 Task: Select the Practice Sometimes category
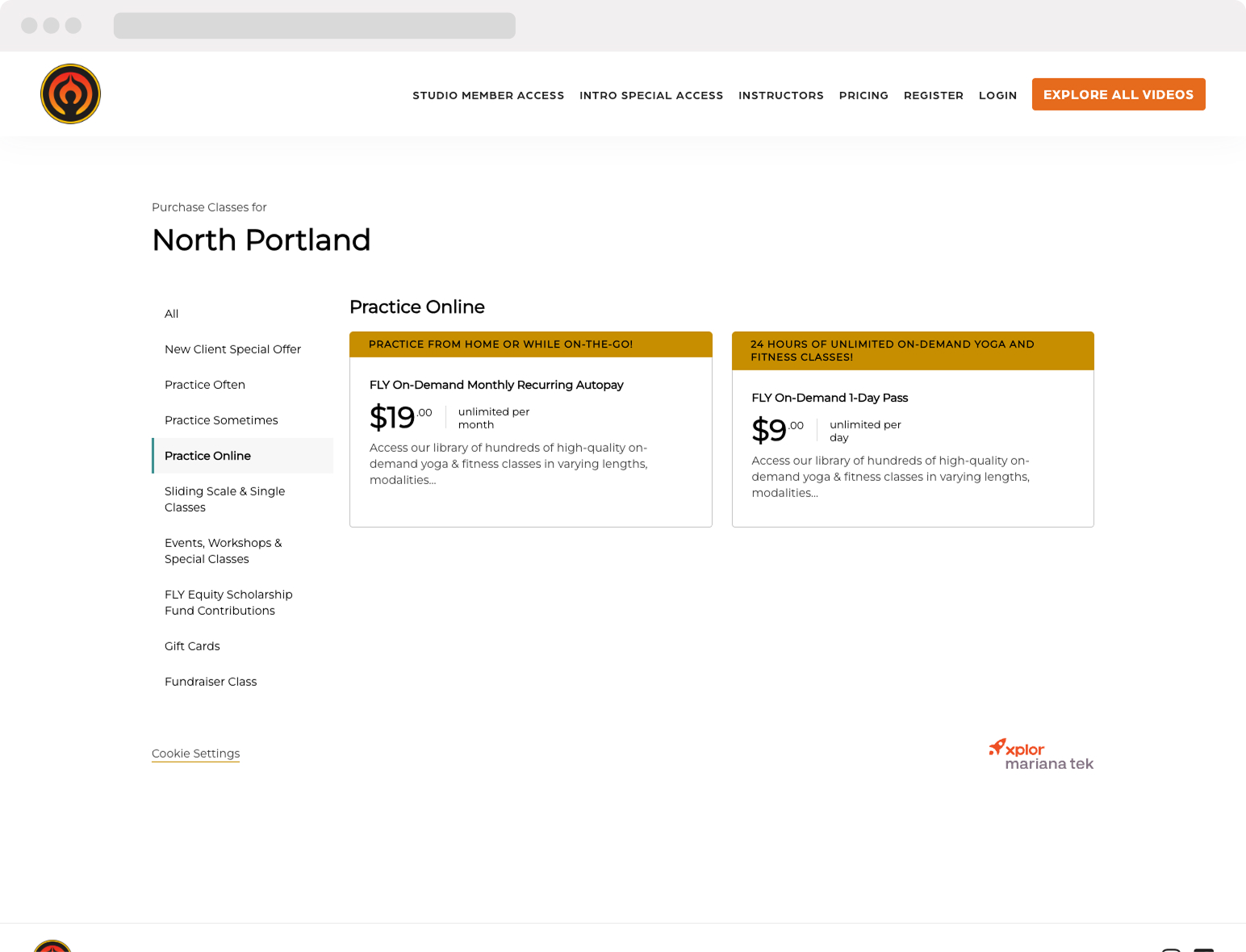pos(220,420)
